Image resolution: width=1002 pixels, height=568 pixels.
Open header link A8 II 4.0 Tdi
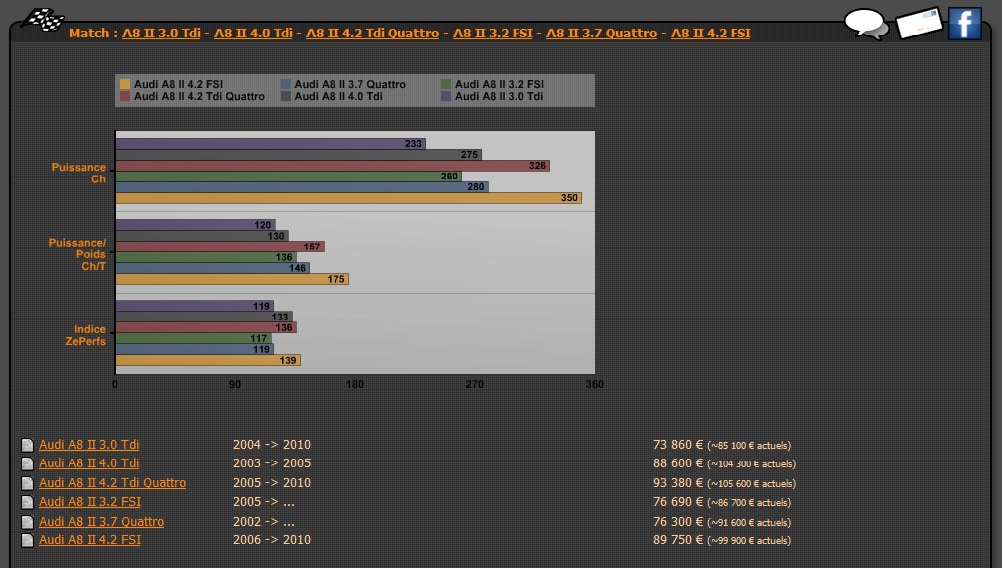[253, 33]
